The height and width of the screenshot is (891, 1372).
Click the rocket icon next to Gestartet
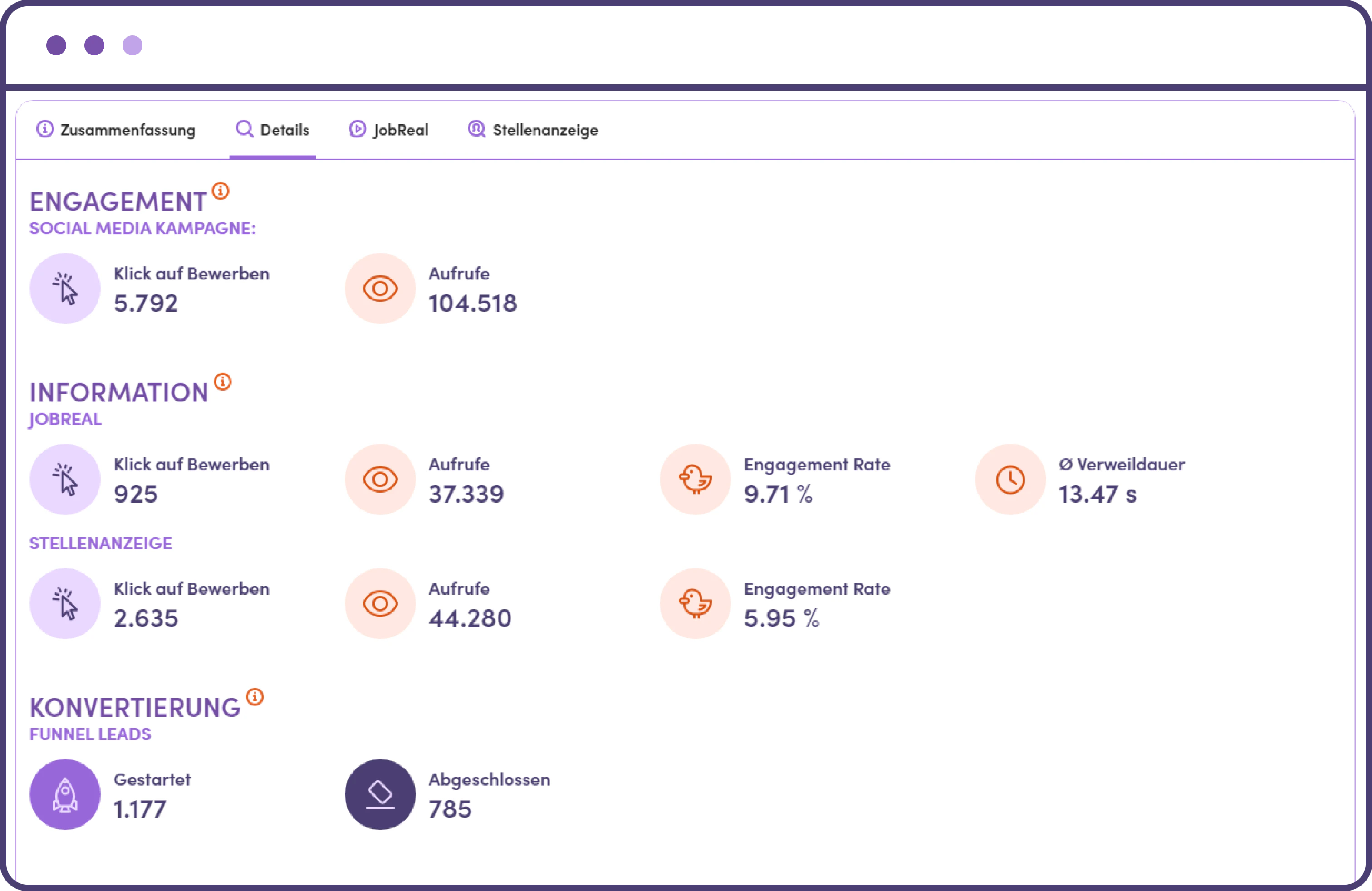65,794
